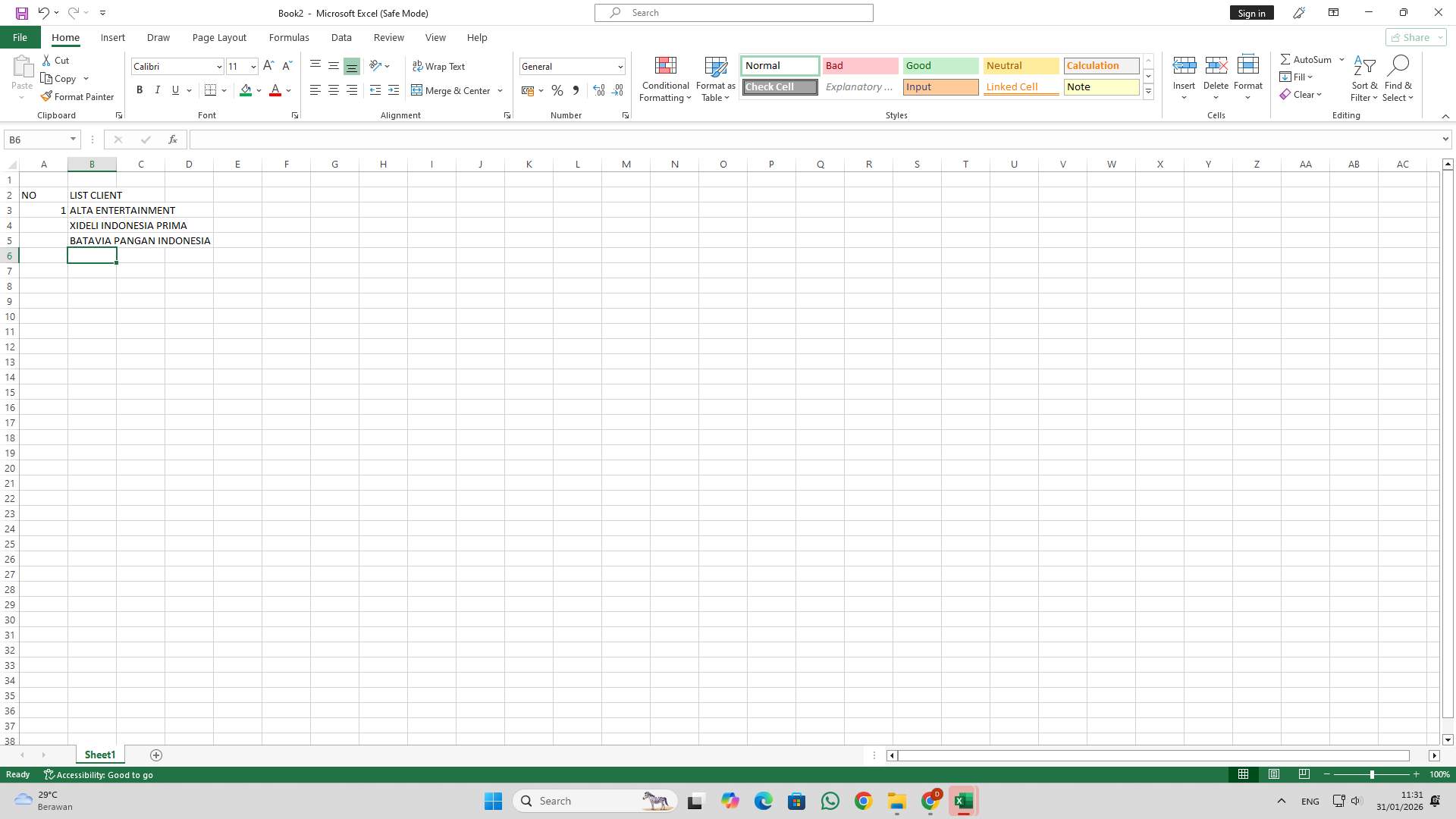This screenshot has height=819, width=1456.
Task: Apply Percent Style to selection
Action: 557,90
